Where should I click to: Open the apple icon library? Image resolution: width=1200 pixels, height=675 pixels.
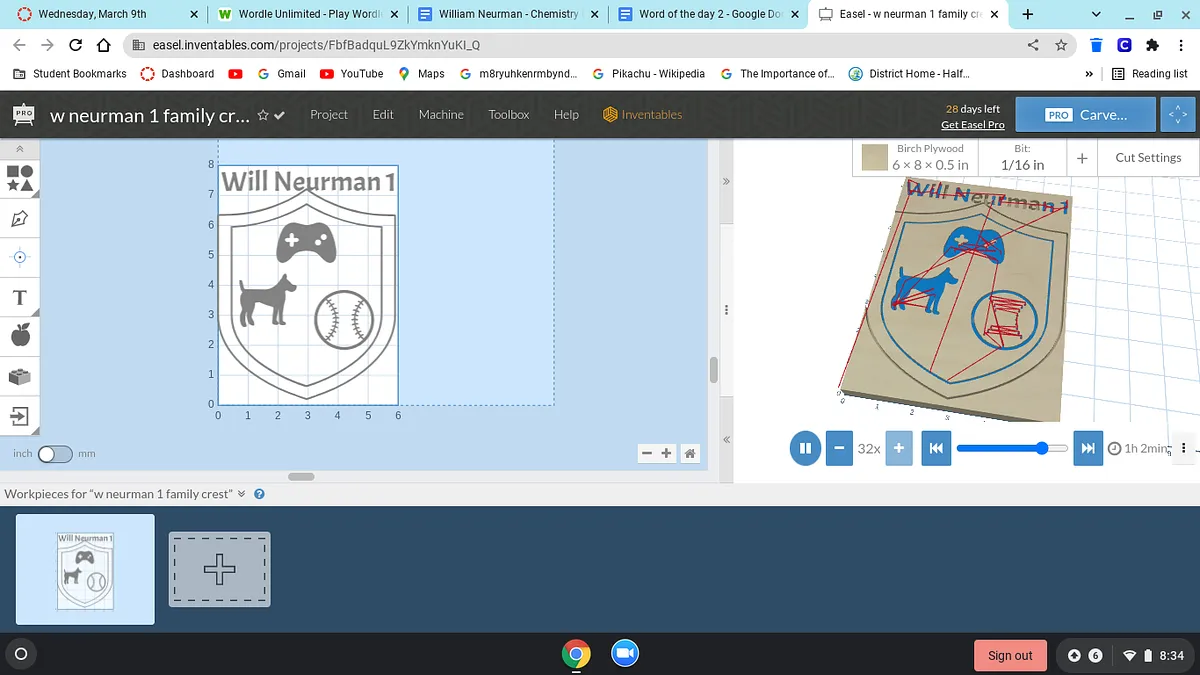[20, 336]
